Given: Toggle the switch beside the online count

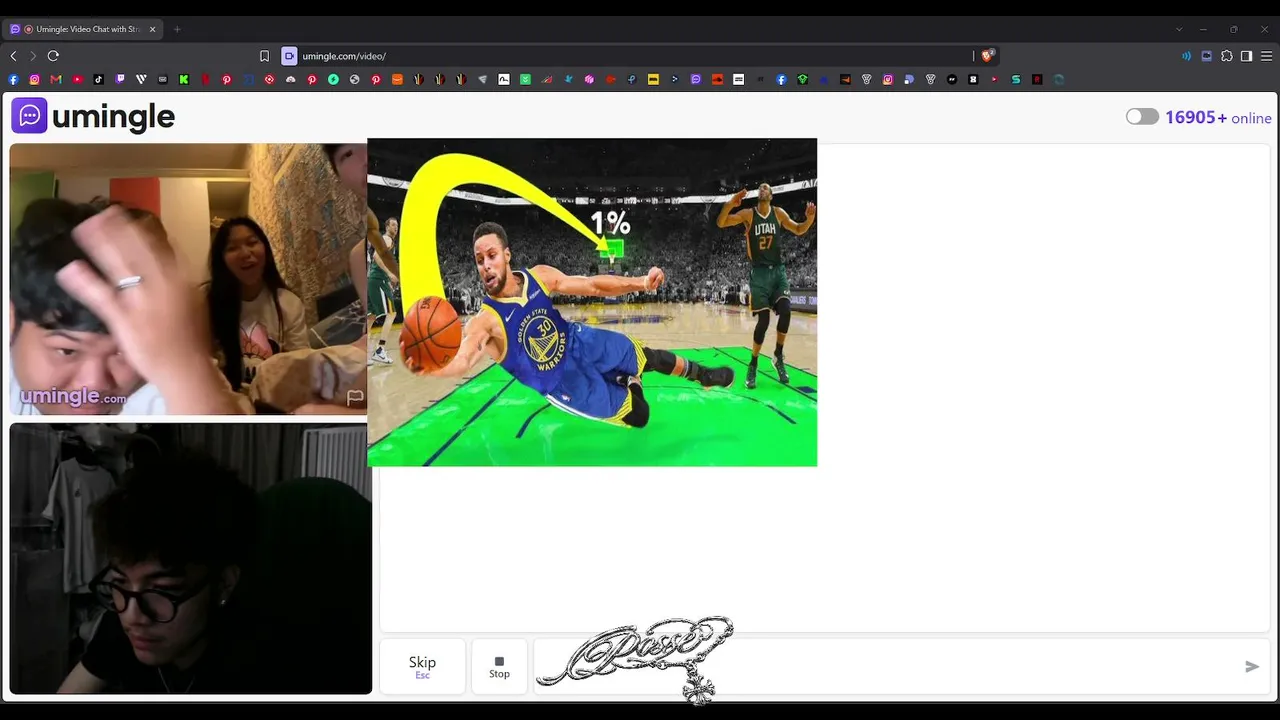Looking at the screenshot, I should pyautogui.click(x=1142, y=117).
